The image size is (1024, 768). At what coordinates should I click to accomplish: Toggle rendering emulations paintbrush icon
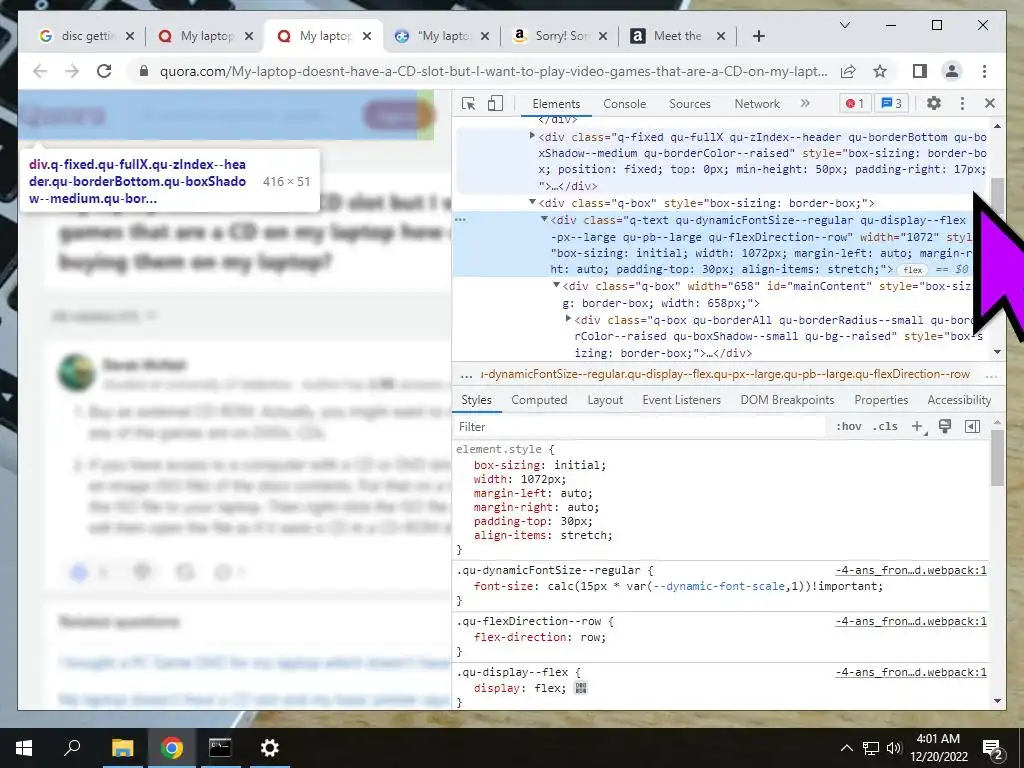pyautogui.click(x=944, y=426)
